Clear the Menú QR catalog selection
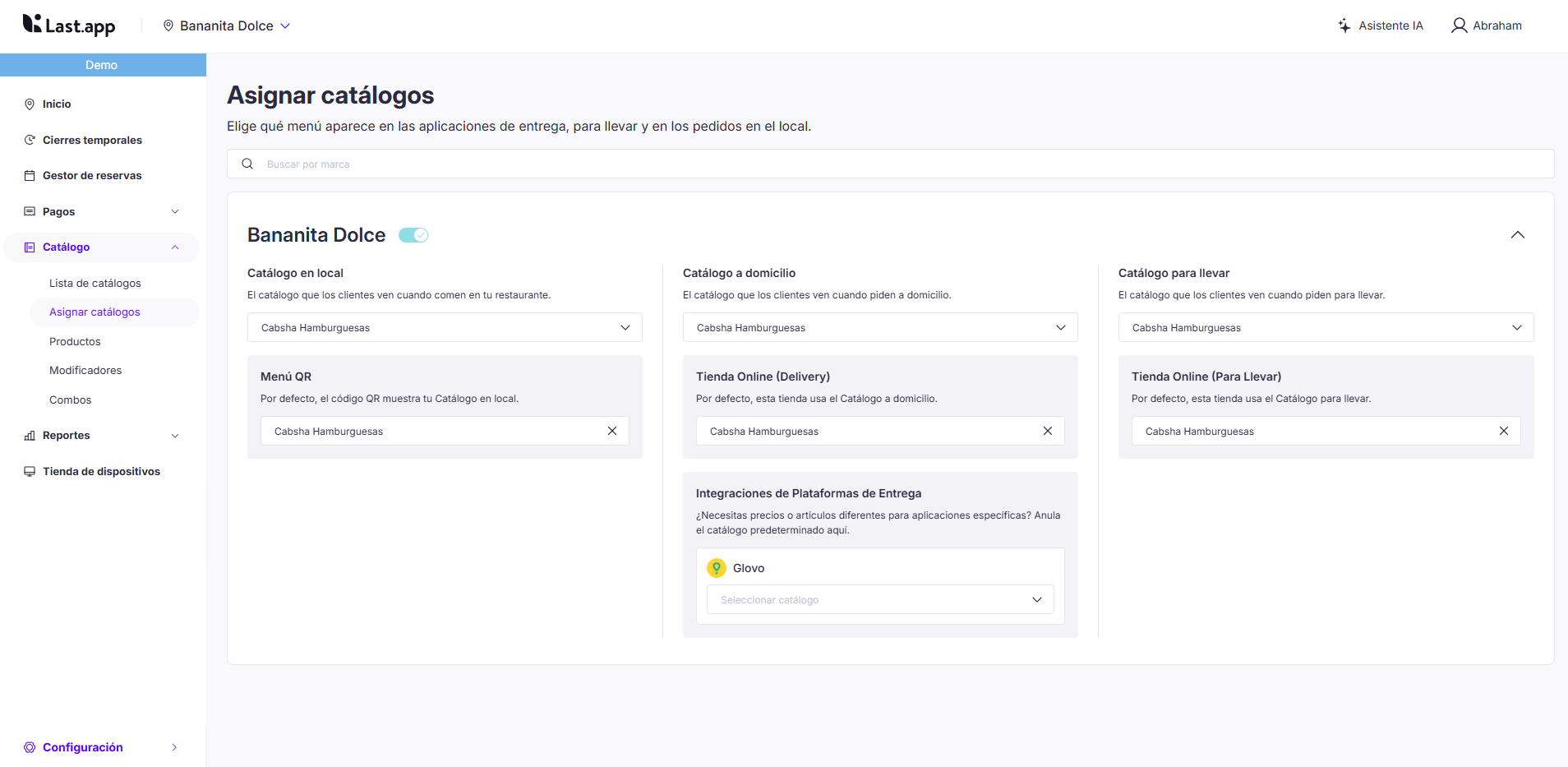Image resolution: width=1568 pixels, height=767 pixels. (x=612, y=431)
